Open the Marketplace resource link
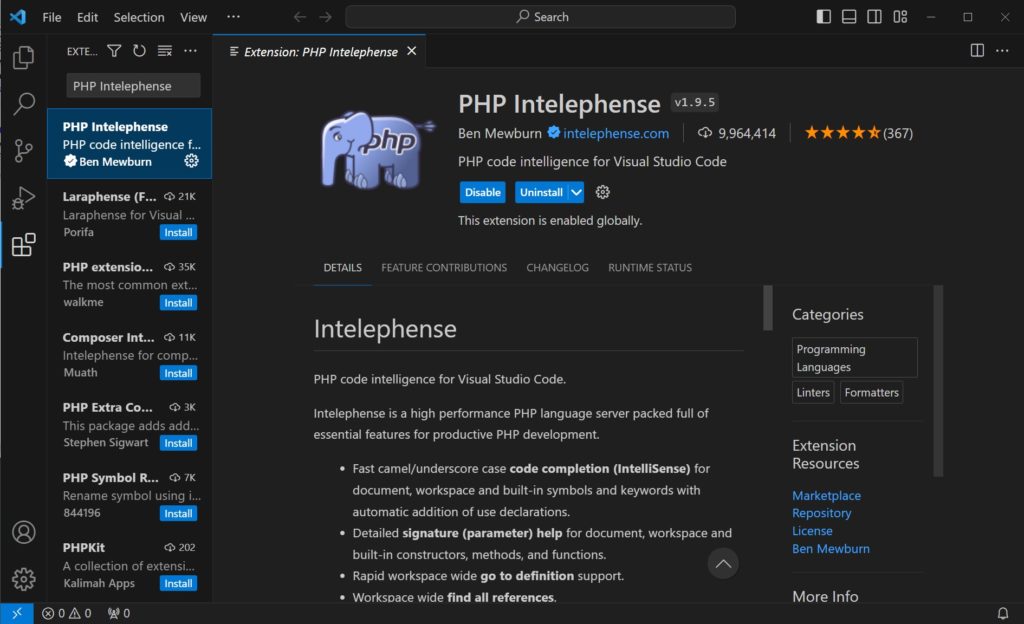Image resolution: width=1024 pixels, height=624 pixels. pos(826,495)
